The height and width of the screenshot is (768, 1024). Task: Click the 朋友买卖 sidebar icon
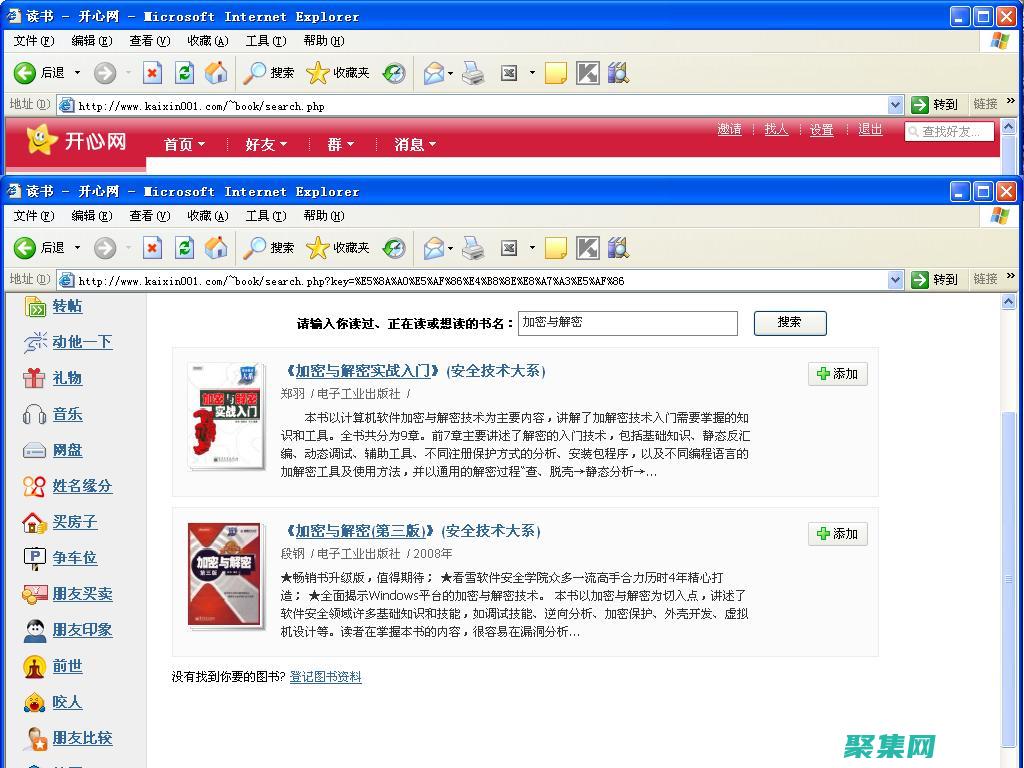pos(34,594)
